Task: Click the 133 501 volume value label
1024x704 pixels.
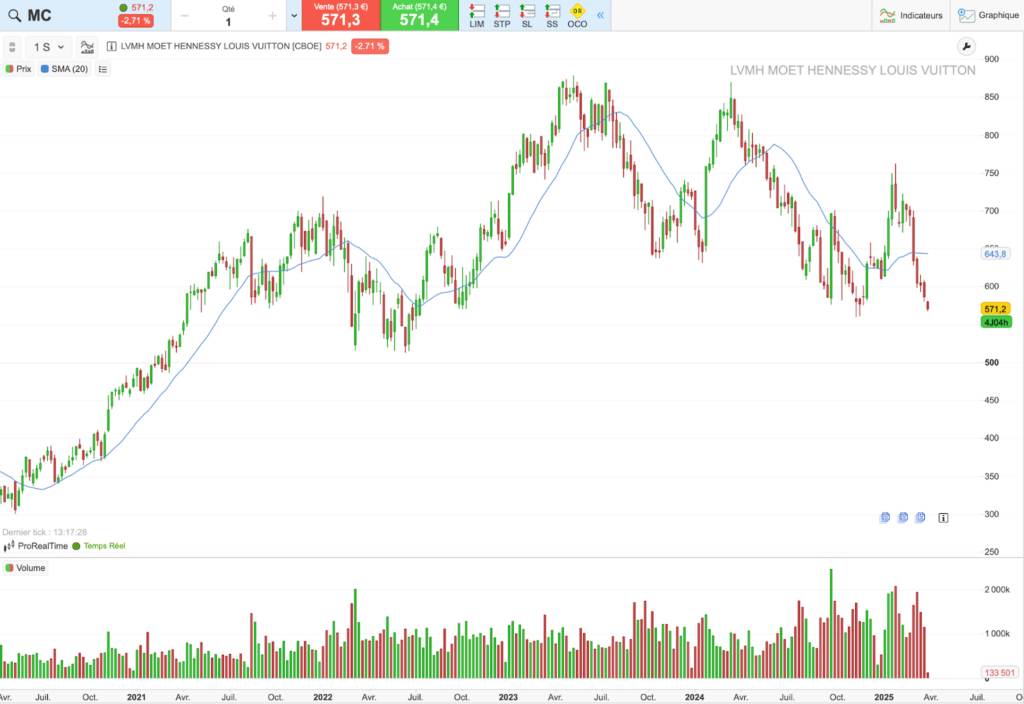Action: click(x=1000, y=672)
